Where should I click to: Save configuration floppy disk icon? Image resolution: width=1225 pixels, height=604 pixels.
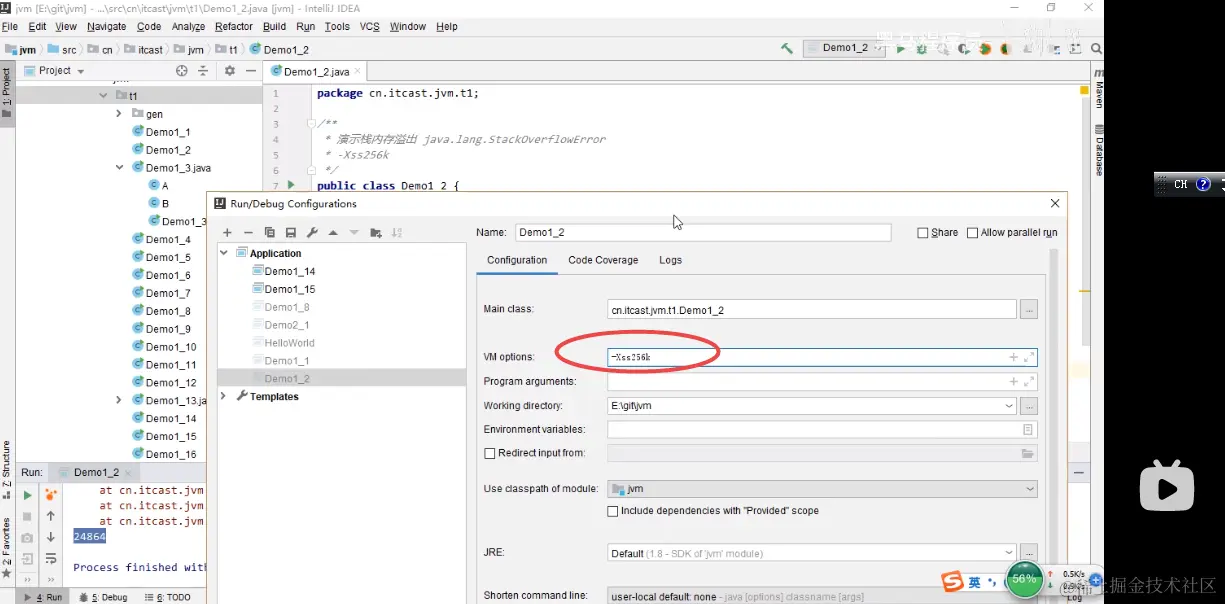tap(291, 233)
